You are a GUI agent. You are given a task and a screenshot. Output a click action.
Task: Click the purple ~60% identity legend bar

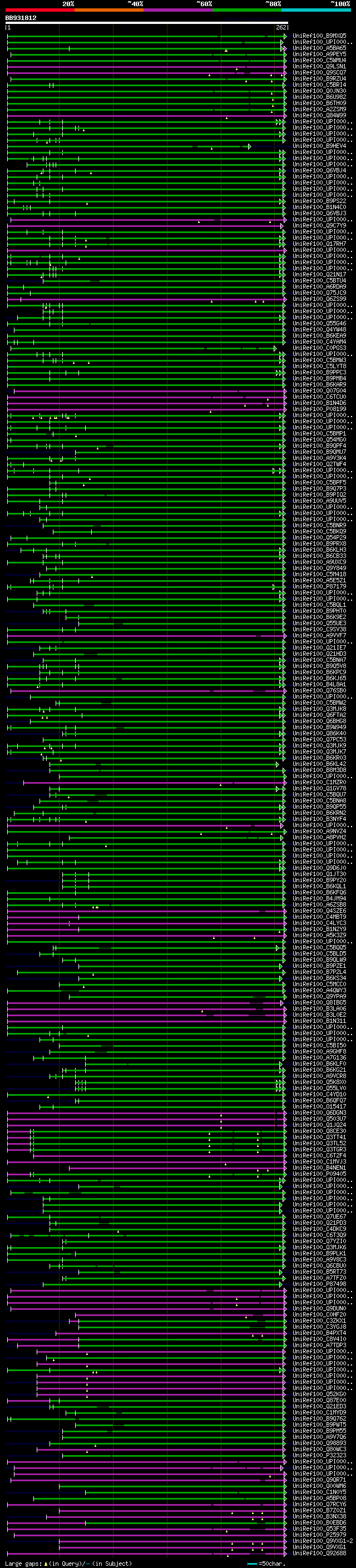coord(179,10)
